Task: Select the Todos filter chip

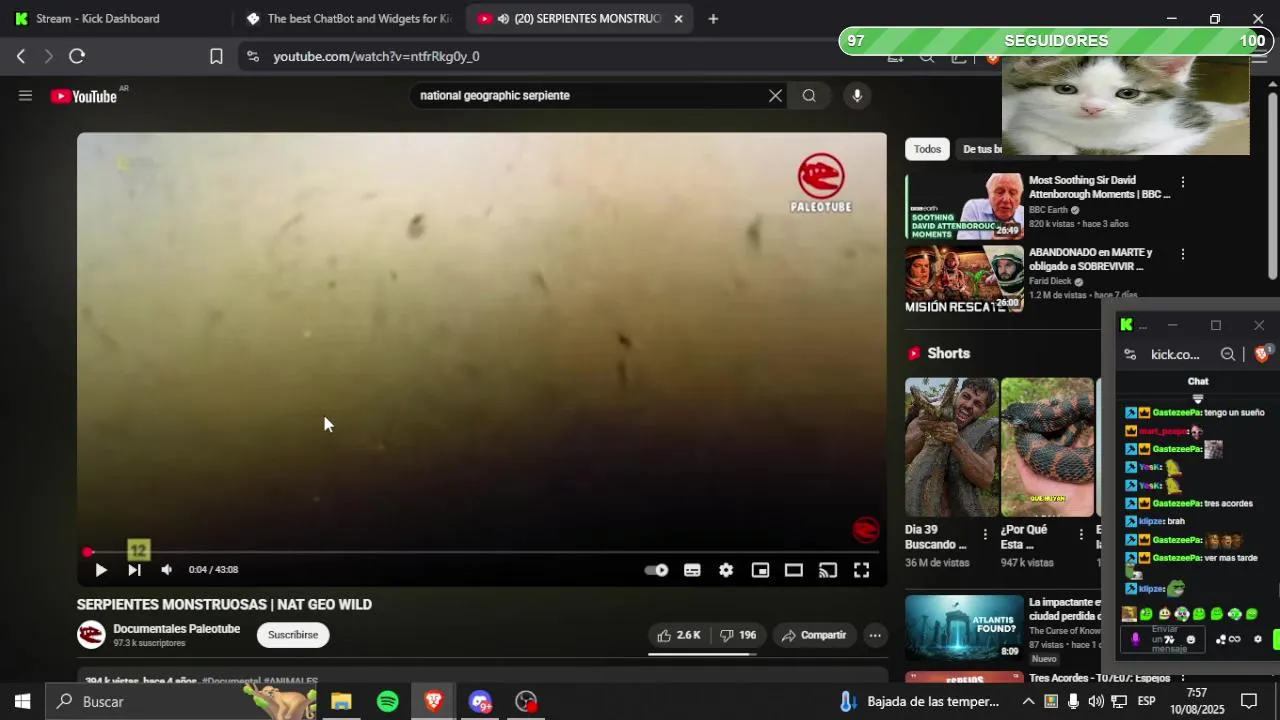Action: [927, 149]
